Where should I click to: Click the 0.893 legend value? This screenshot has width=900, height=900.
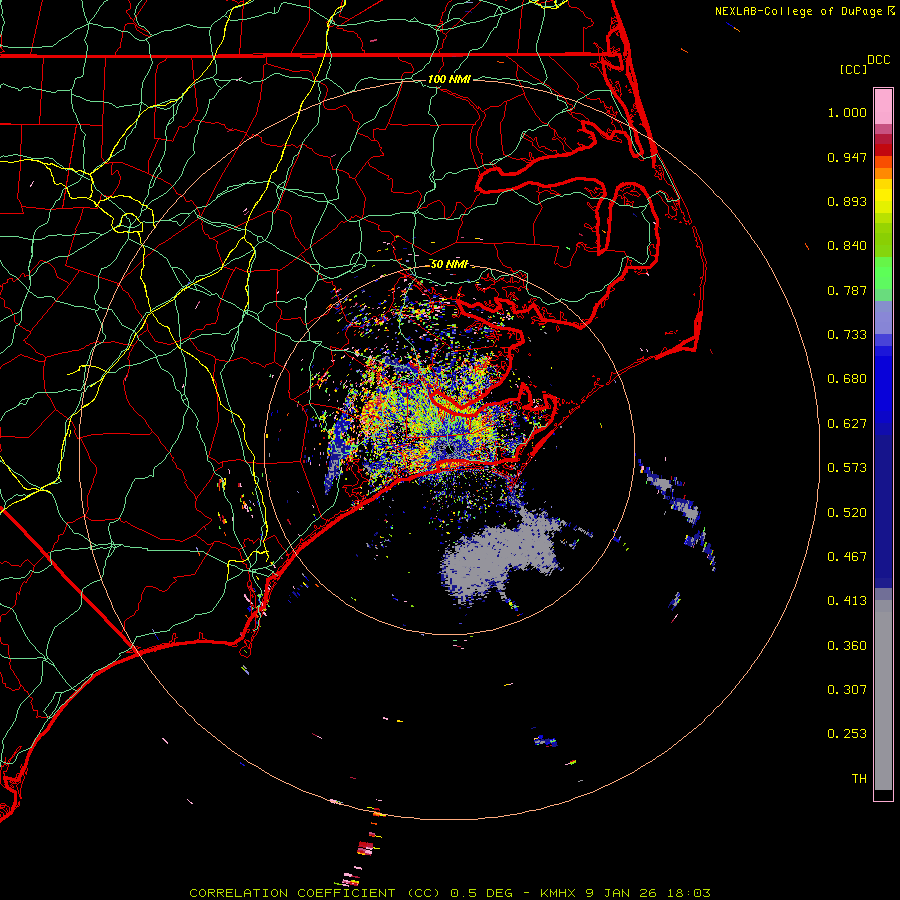(847, 201)
